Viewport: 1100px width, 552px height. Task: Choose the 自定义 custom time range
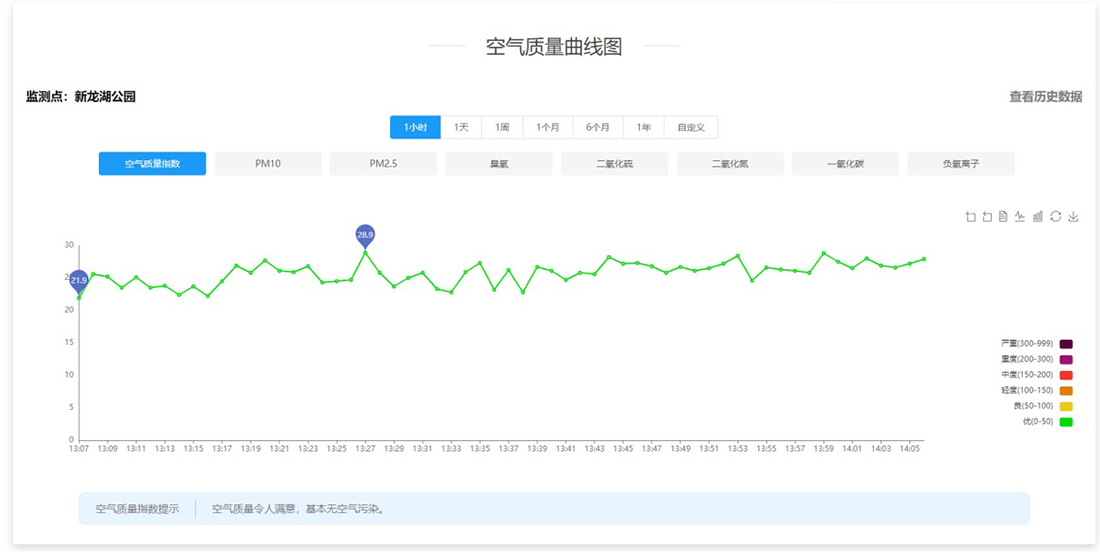(691, 128)
